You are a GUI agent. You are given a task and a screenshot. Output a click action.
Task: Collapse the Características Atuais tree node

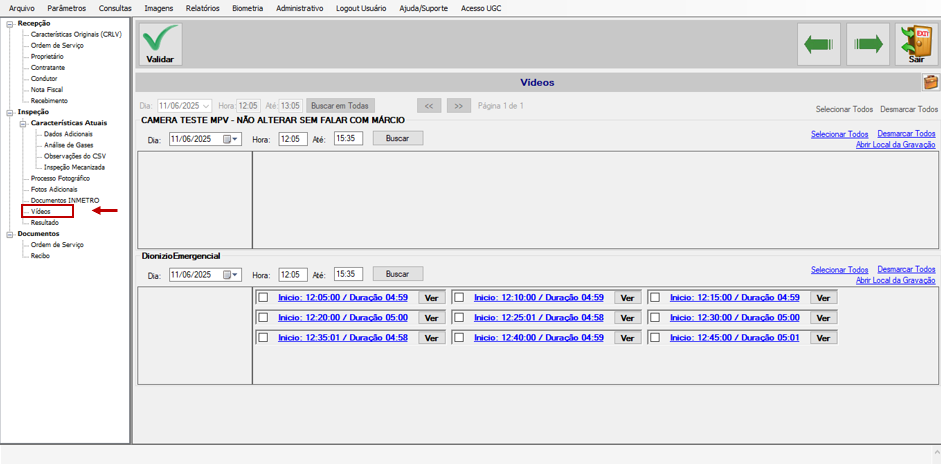click(22, 123)
